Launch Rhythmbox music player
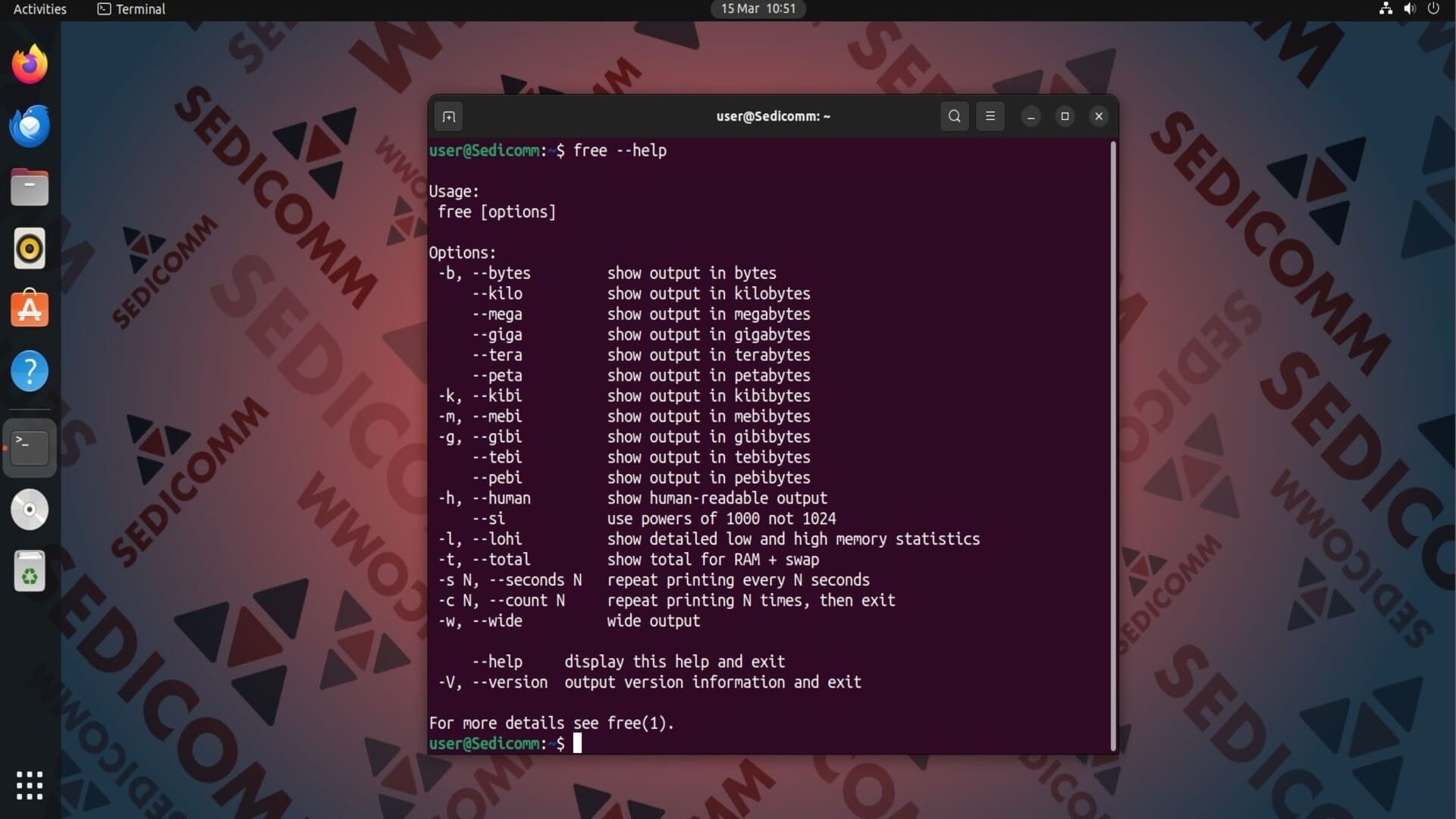The height and width of the screenshot is (819, 1456). click(x=30, y=249)
